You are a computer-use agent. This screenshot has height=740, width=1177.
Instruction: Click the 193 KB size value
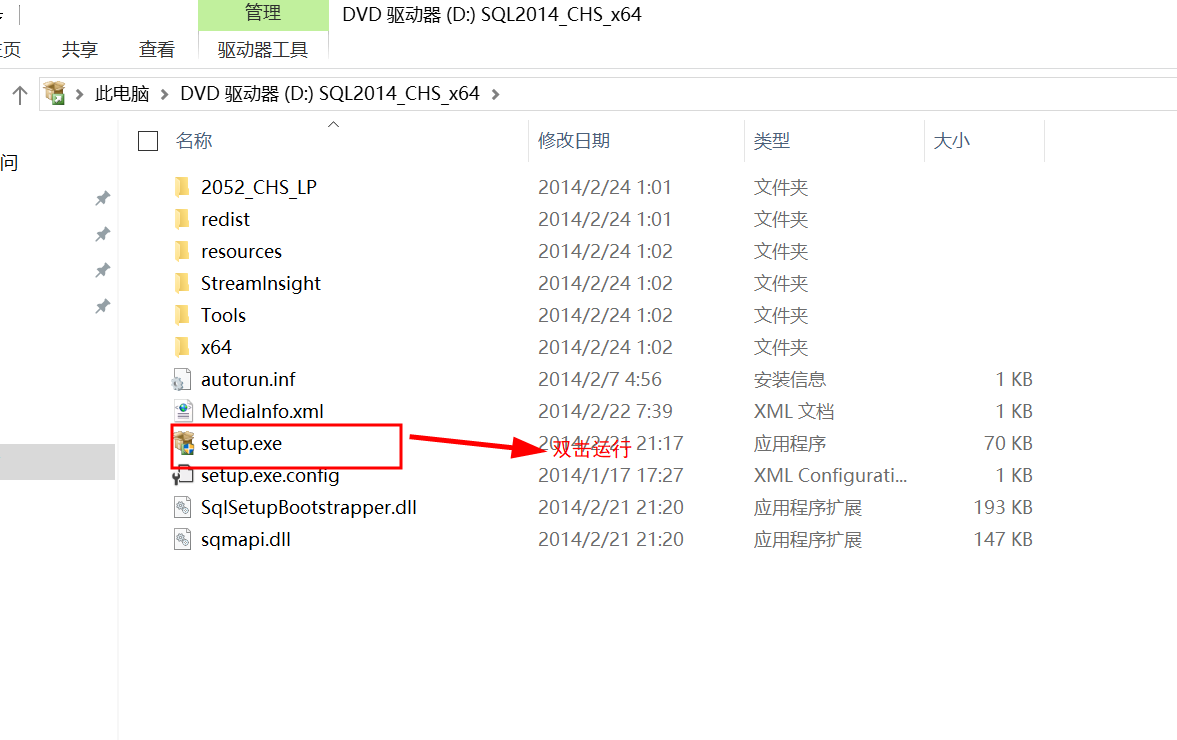(x=1003, y=507)
